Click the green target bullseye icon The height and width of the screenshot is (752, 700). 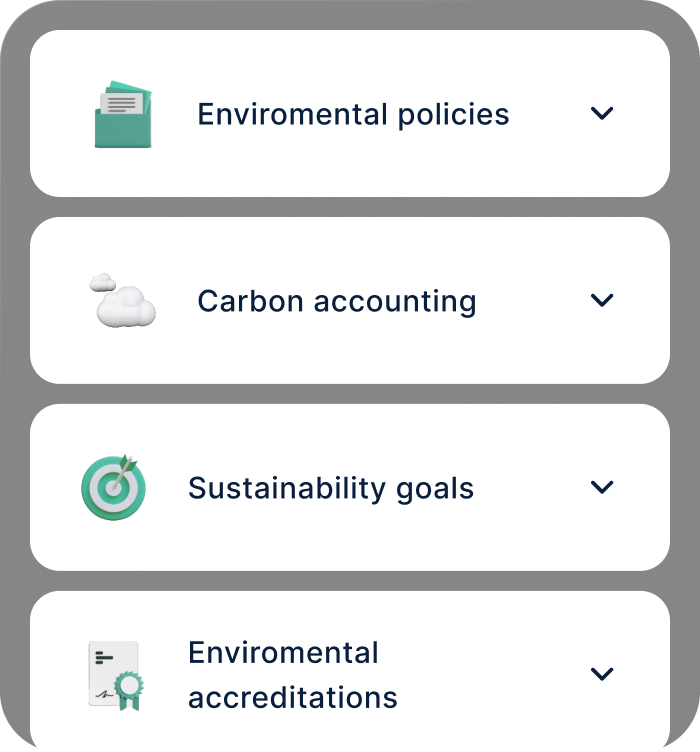point(110,491)
